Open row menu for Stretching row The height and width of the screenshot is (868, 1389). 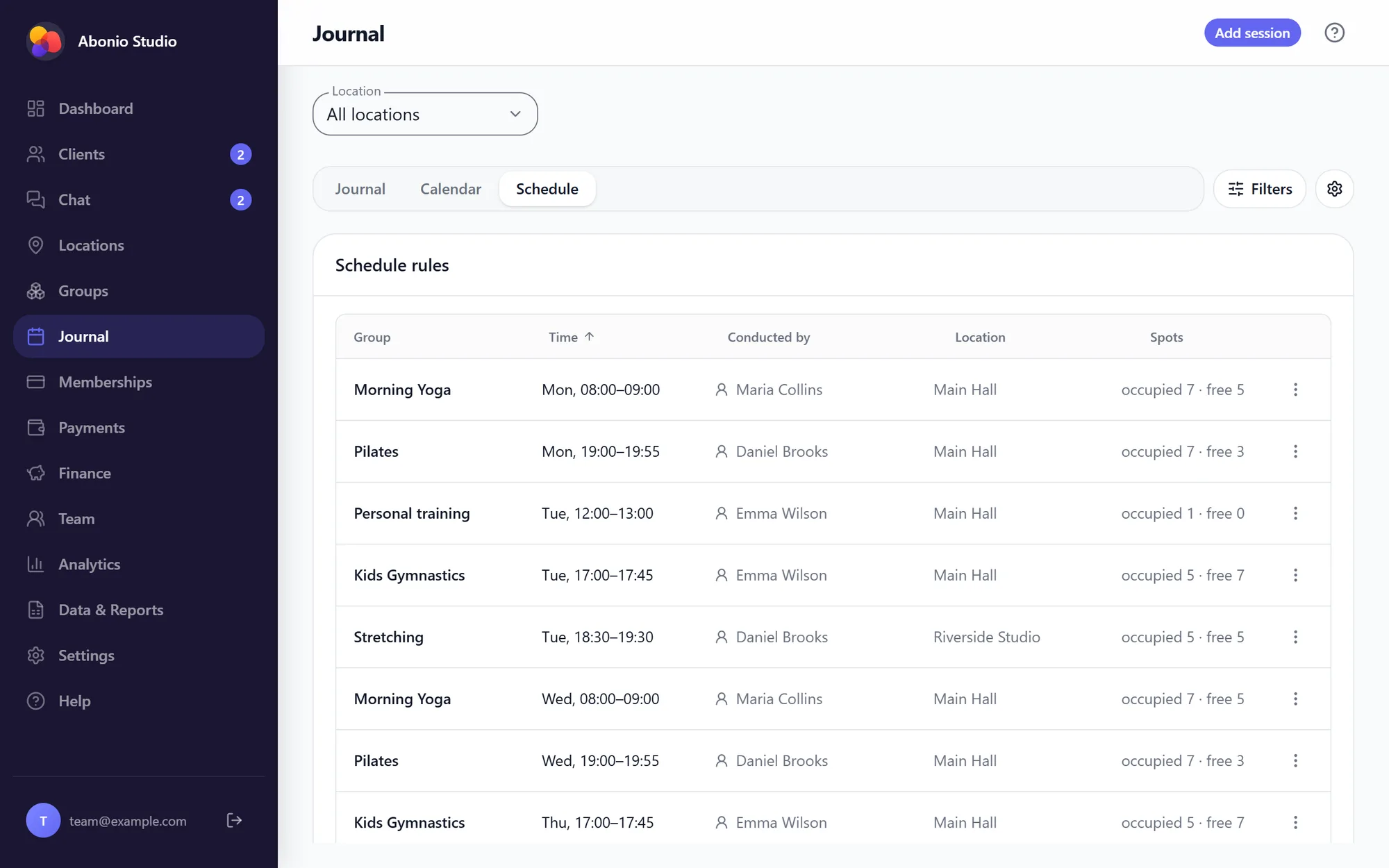[1295, 637]
